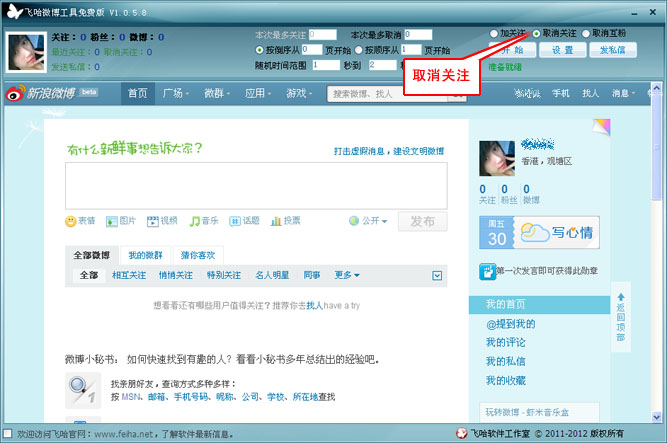Open 我的私信 in sidebar

click(505, 362)
